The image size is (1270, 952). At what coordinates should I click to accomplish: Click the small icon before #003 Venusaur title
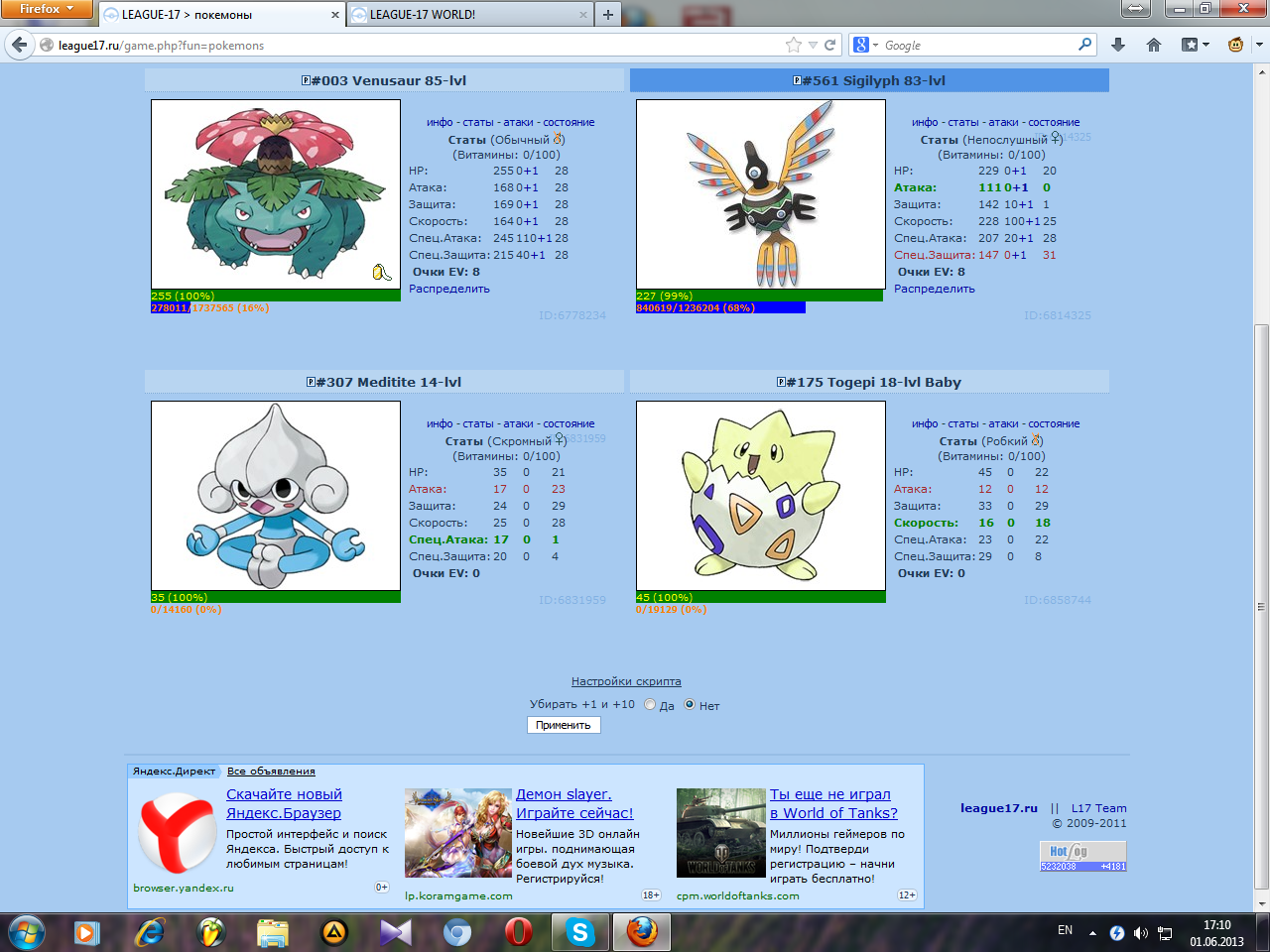point(307,80)
